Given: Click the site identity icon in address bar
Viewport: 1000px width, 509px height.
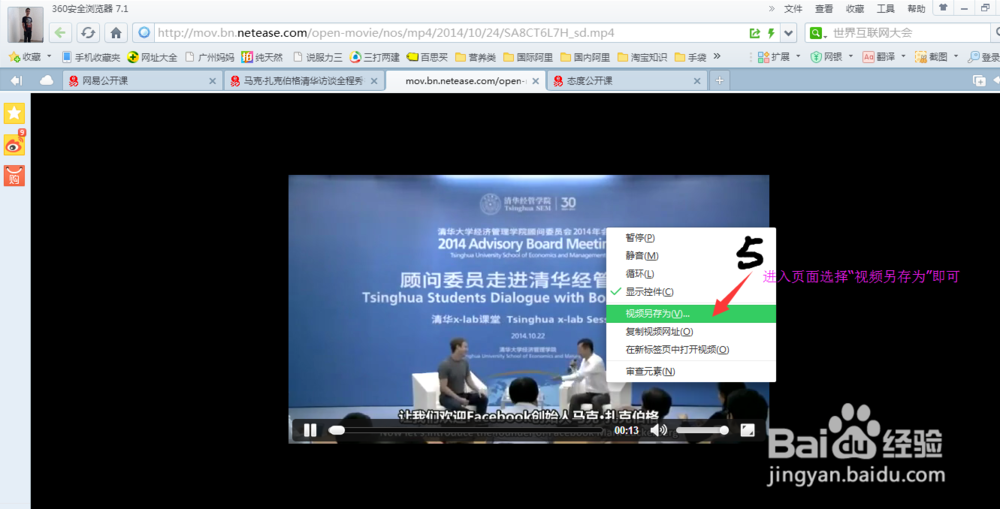Looking at the screenshot, I should [144, 33].
